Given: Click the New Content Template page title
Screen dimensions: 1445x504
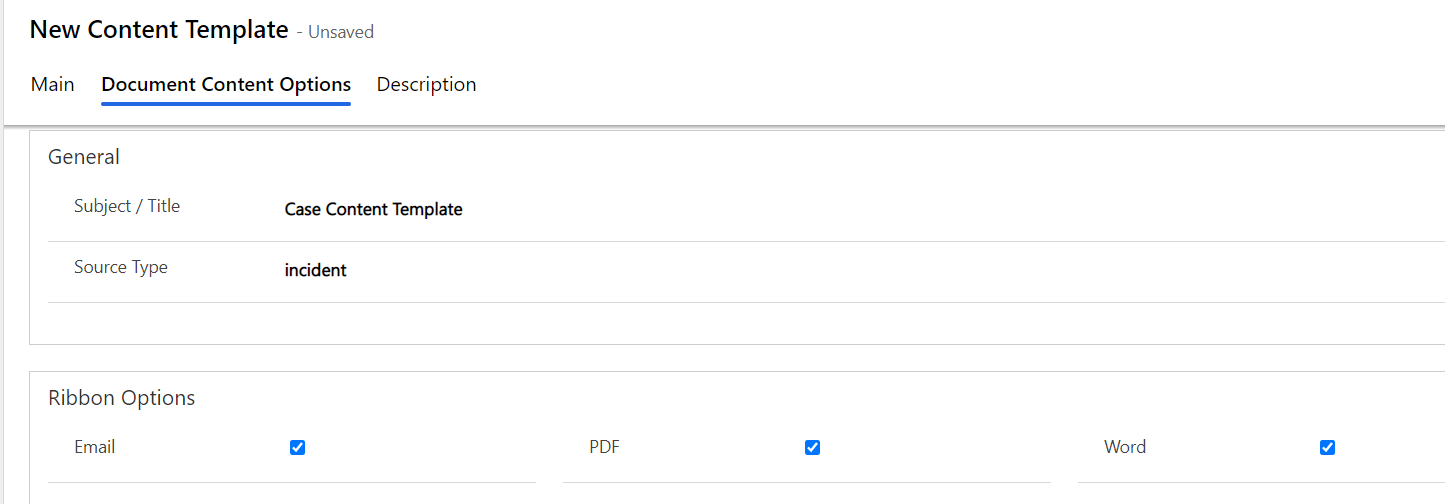Looking at the screenshot, I should pyautogui.click(x=159, y=30).
